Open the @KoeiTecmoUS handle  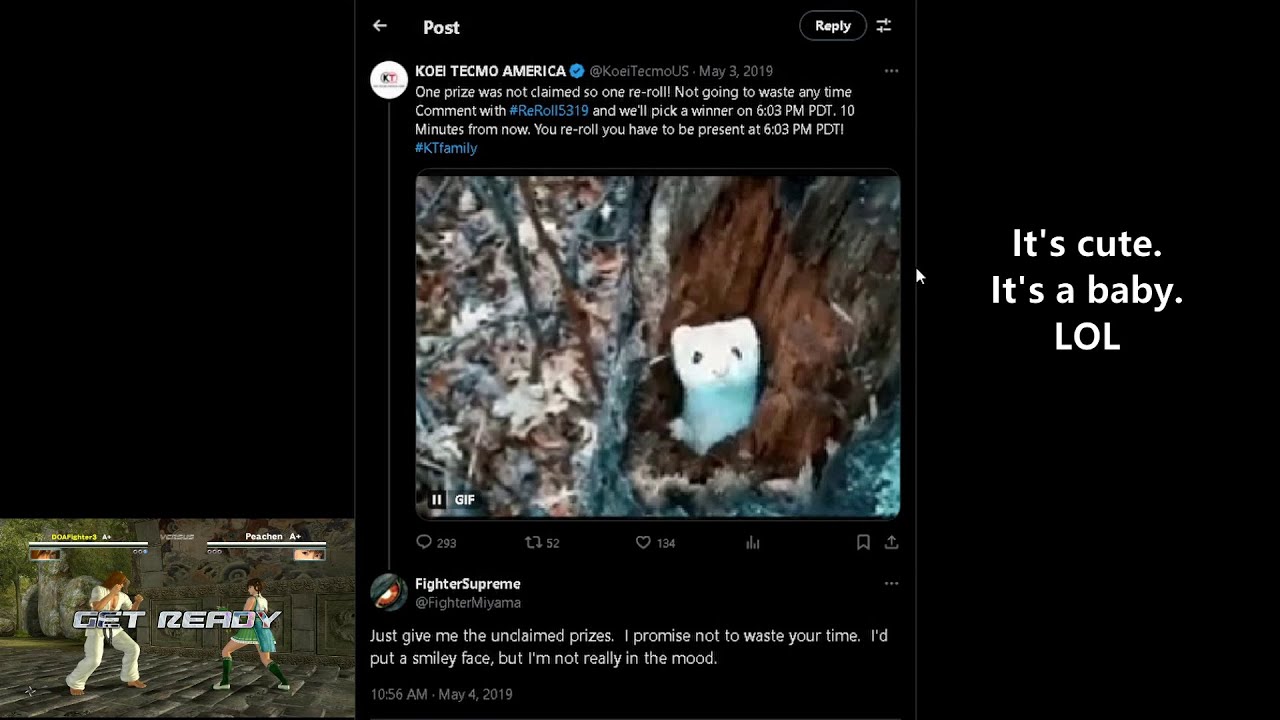pos(639,71)
